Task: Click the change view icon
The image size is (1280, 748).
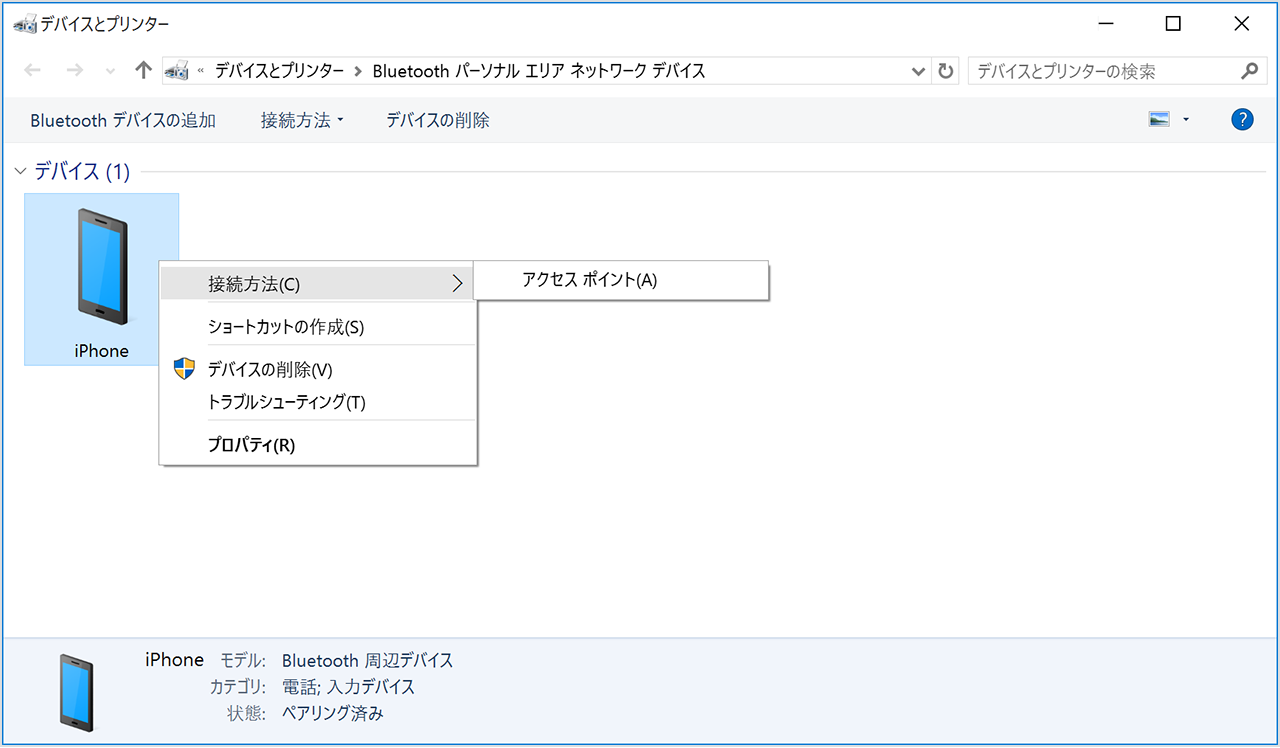Action: pyautogui.click(x=1160, y=120)
